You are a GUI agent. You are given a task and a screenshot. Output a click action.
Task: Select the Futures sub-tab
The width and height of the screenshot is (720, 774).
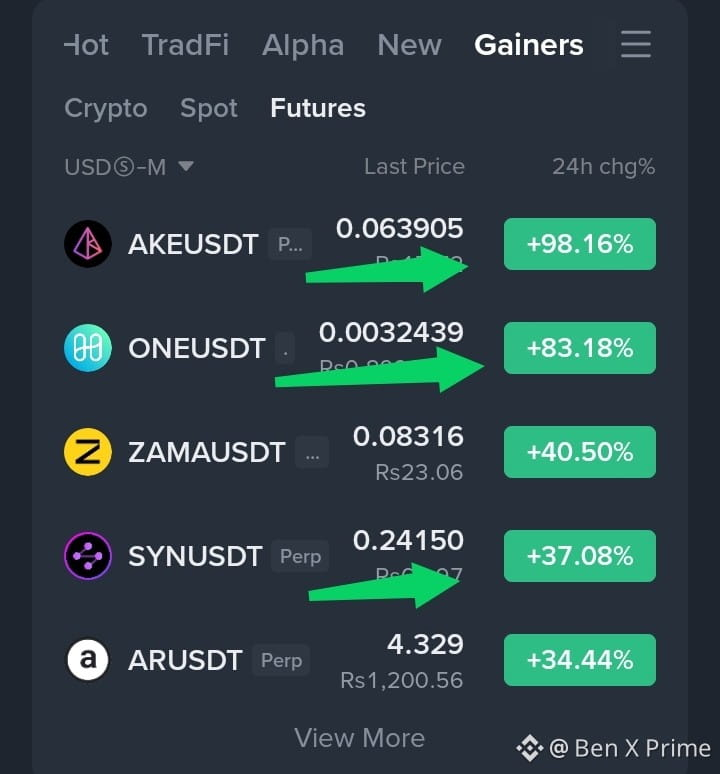point(318,108)
